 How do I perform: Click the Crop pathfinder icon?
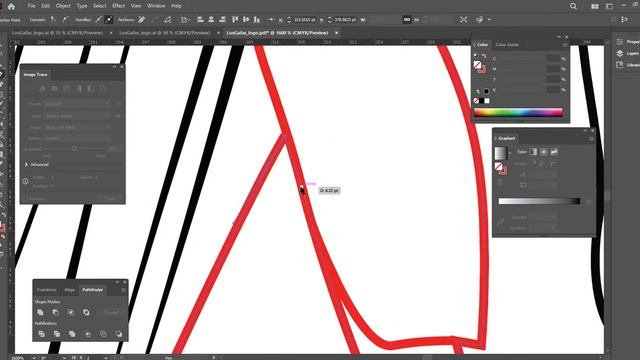(x=88, y=334)
